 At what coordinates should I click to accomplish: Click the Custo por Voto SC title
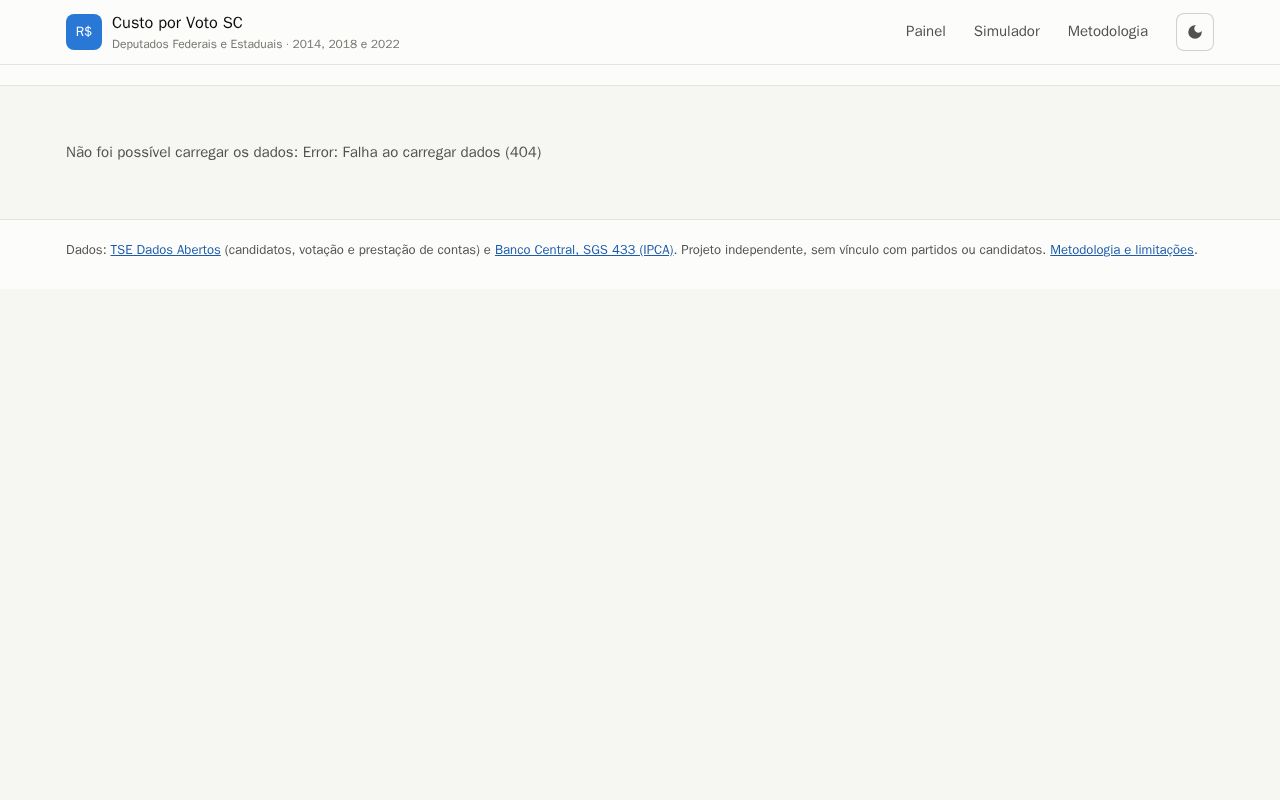(x=177, y=23)
